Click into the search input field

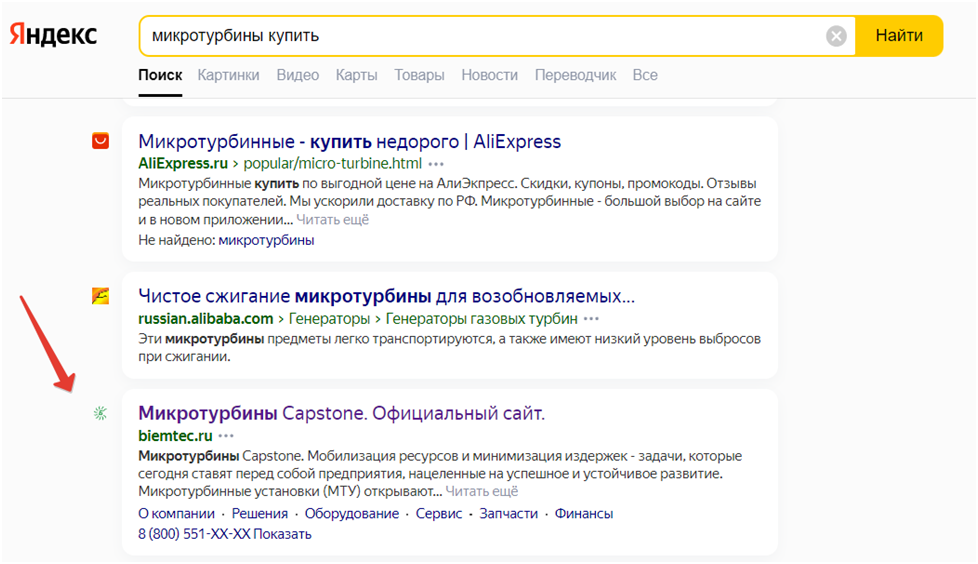coord(480,36)
